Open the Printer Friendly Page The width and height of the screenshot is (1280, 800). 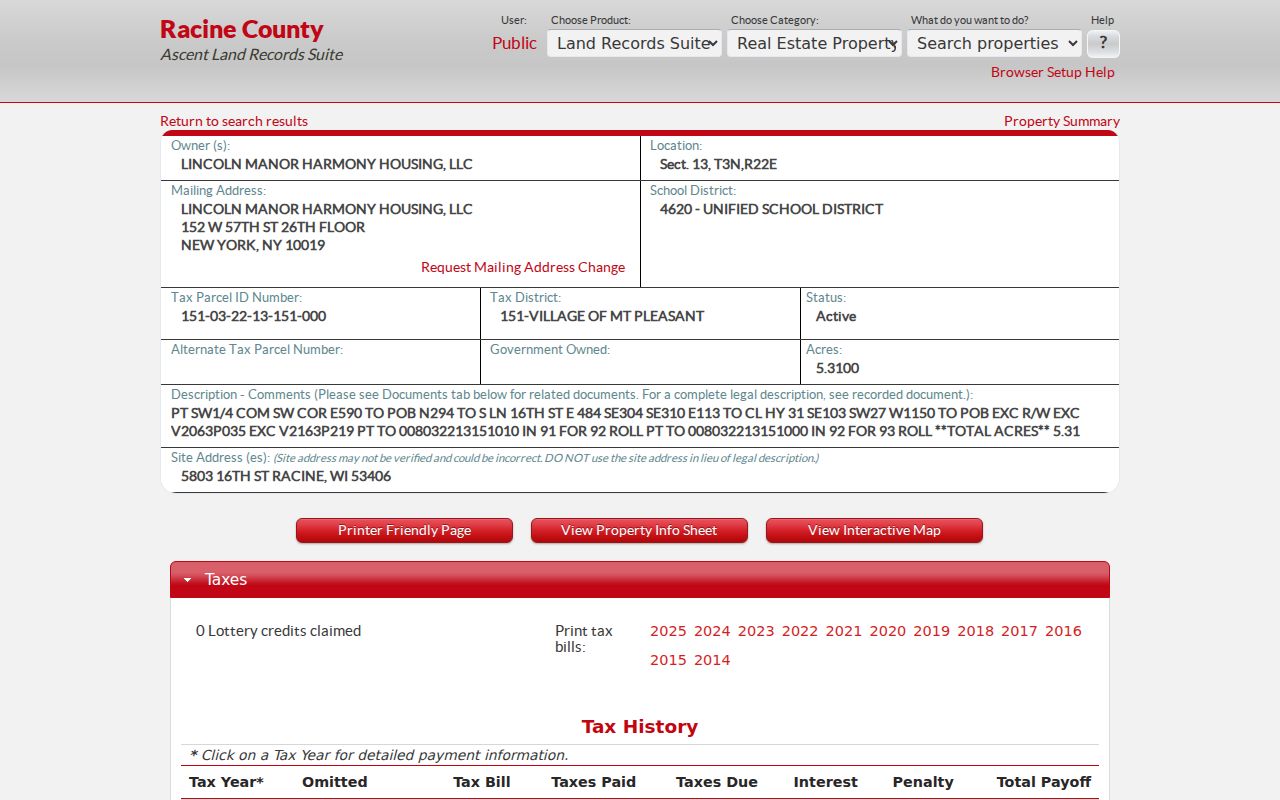click(404, 530)
